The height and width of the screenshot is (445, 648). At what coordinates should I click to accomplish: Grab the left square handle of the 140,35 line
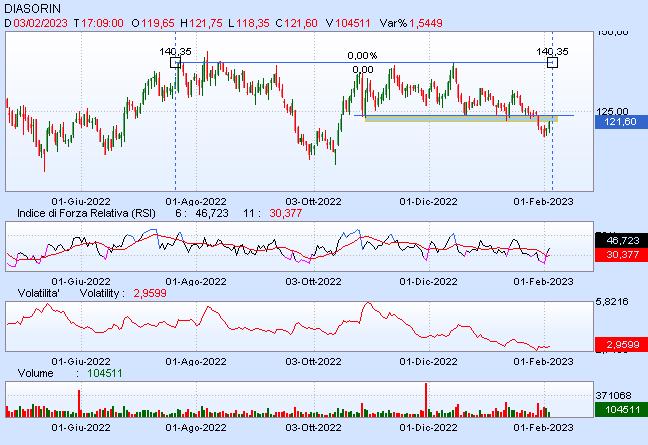(x=175, y=63)
